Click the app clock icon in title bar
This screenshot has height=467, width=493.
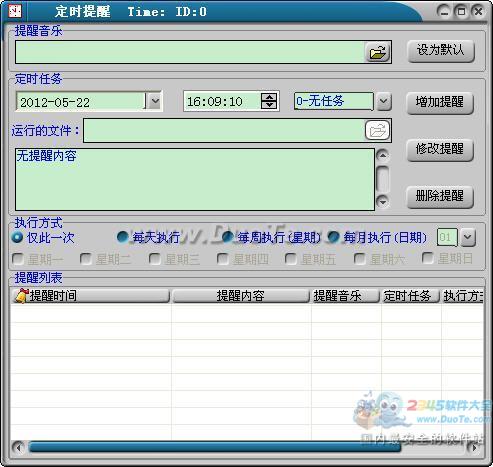(14, 11)
